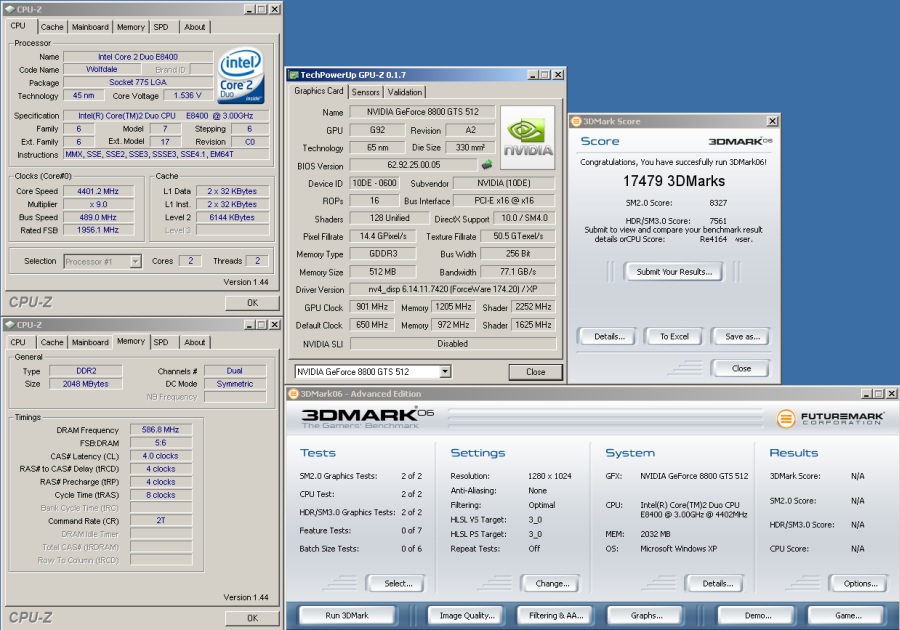Click the Core Speed 4401.2 MHz value
Viewport: 900px width, 630px height.
[x=98, y=191]
